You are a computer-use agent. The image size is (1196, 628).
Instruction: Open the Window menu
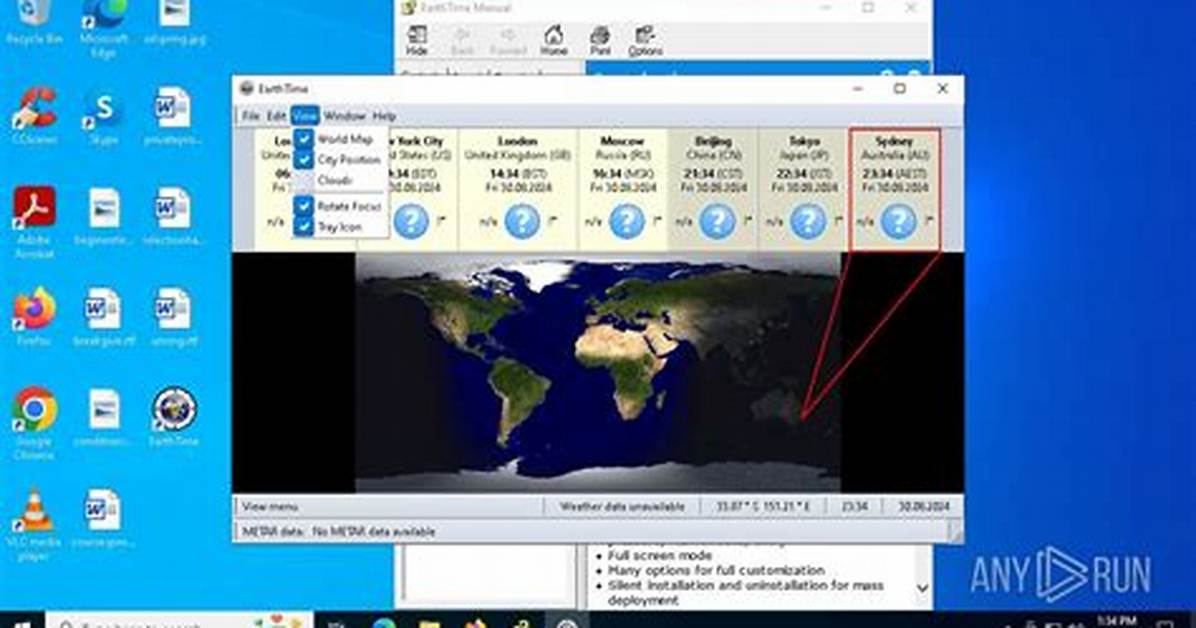(x=345, y=116)
